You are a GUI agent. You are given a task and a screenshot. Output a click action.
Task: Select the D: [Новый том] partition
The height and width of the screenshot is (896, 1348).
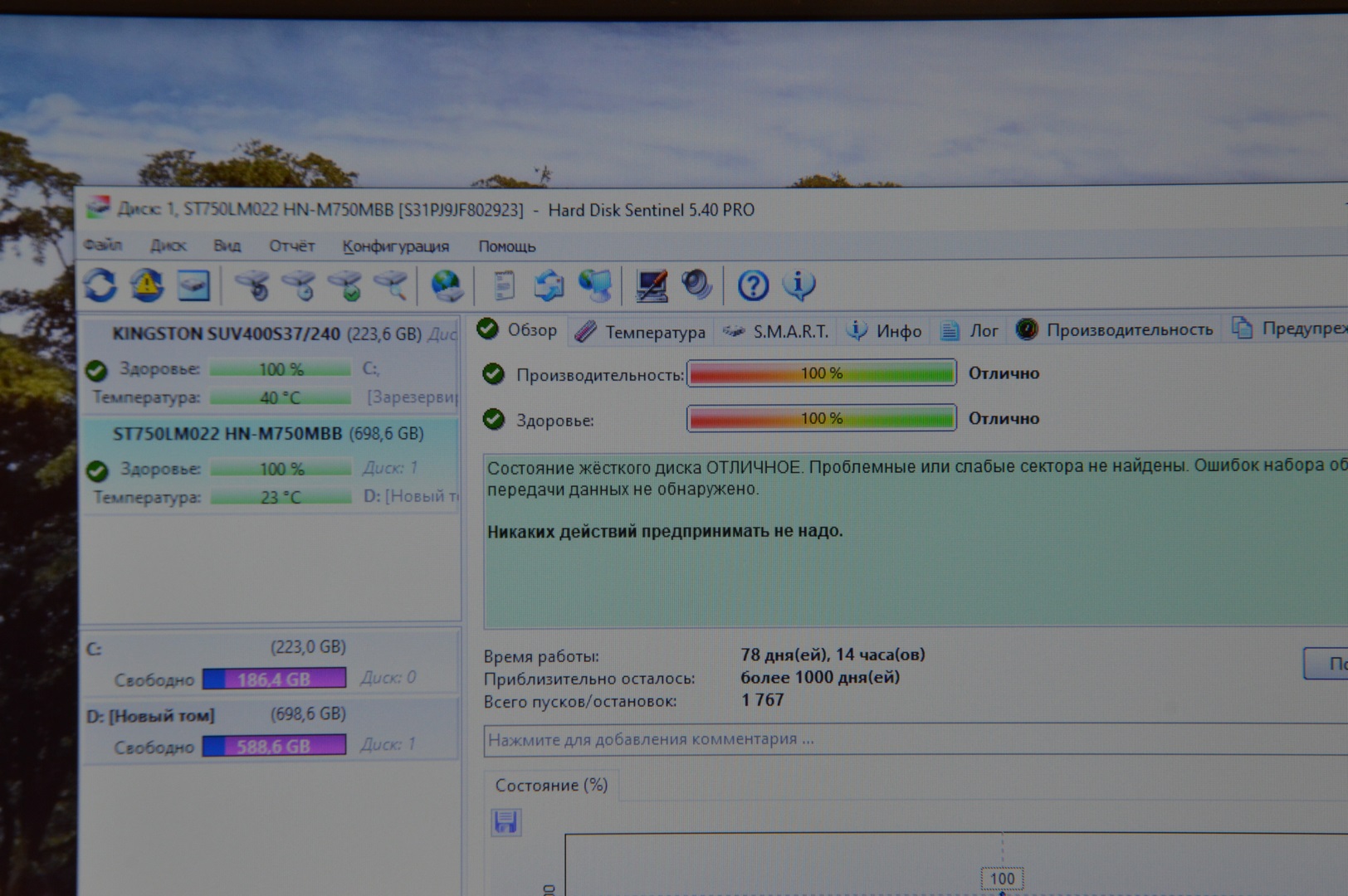(150, 715)
